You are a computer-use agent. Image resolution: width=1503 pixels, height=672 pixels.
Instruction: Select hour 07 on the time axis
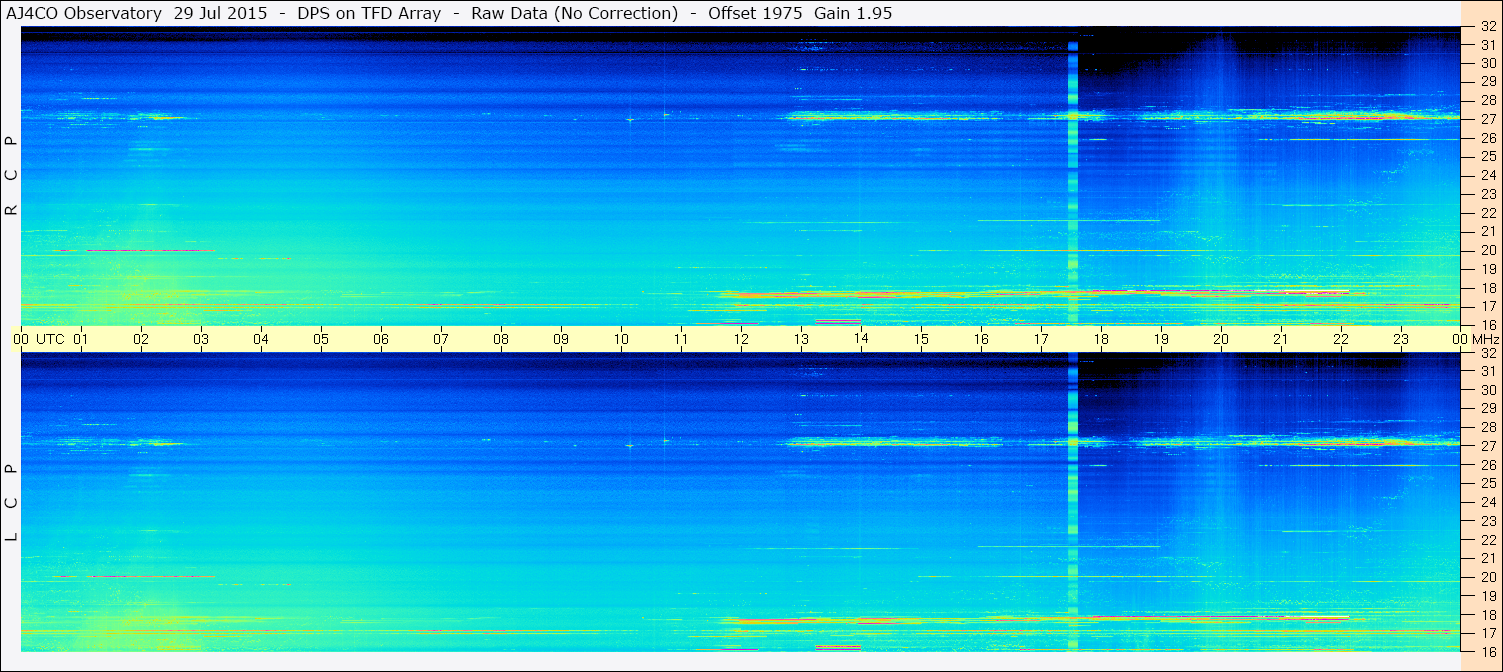441,339
